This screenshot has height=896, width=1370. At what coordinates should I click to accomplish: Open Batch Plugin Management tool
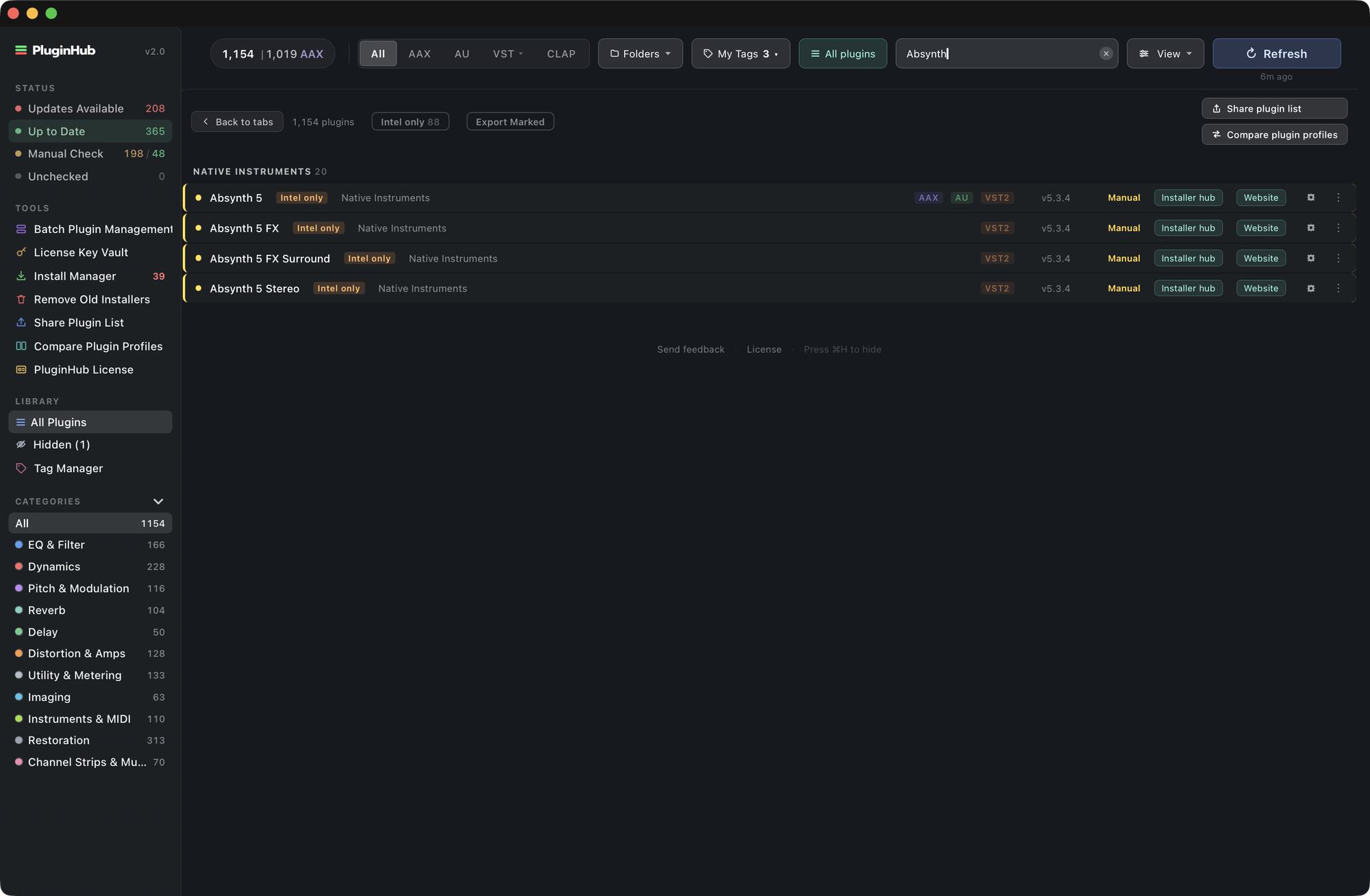tap(90, 229)
